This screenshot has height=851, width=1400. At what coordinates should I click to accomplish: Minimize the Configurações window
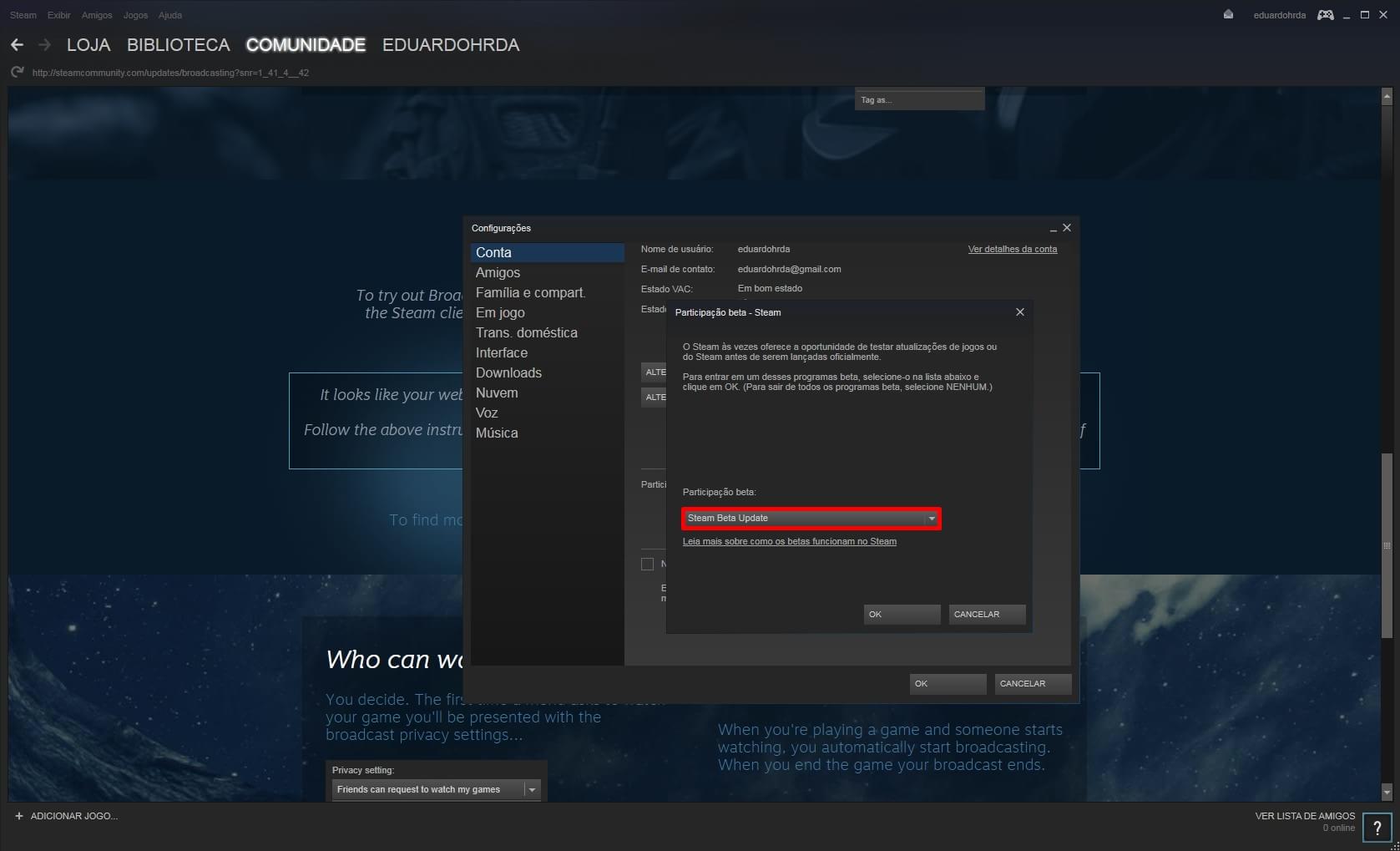(1053, 228)
